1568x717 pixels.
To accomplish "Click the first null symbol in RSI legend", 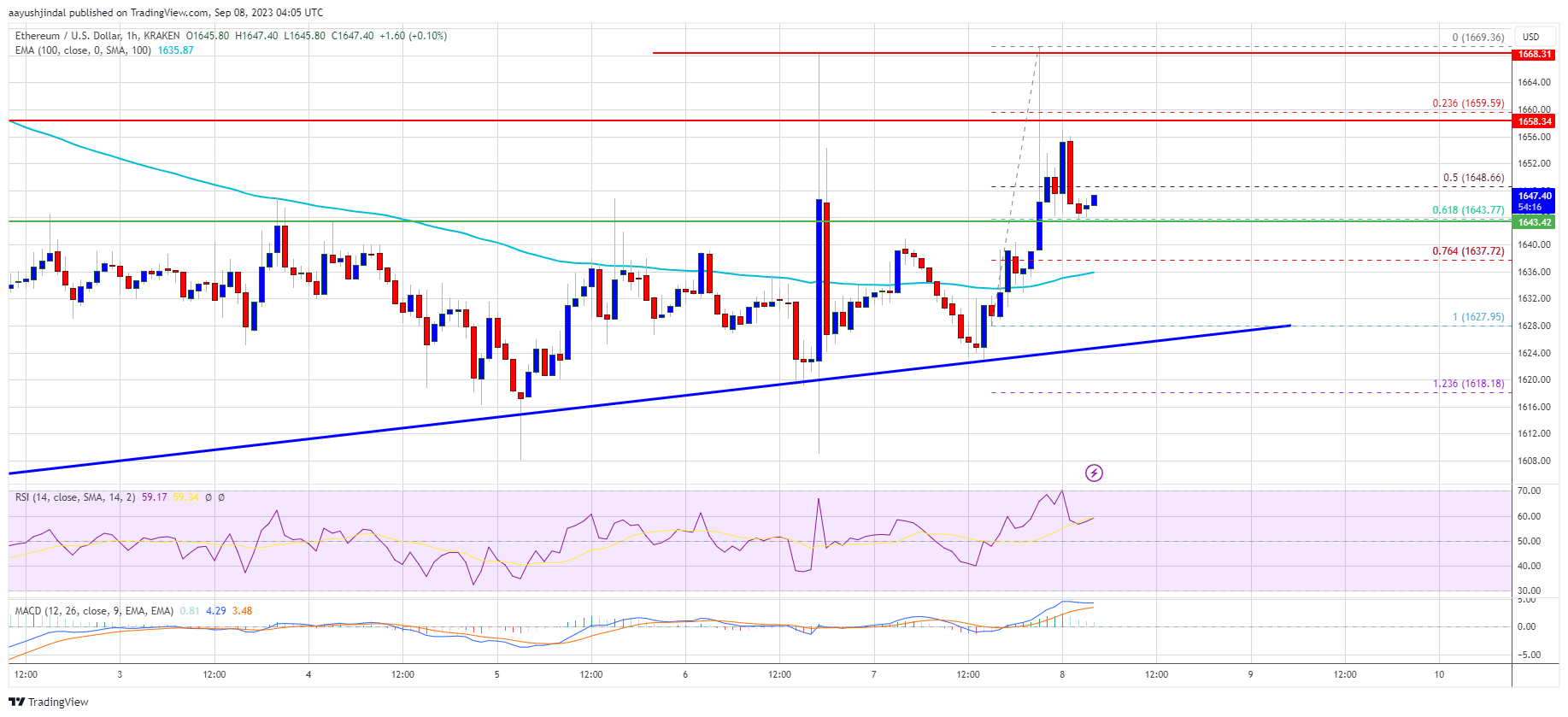I will tap(208, 497).
